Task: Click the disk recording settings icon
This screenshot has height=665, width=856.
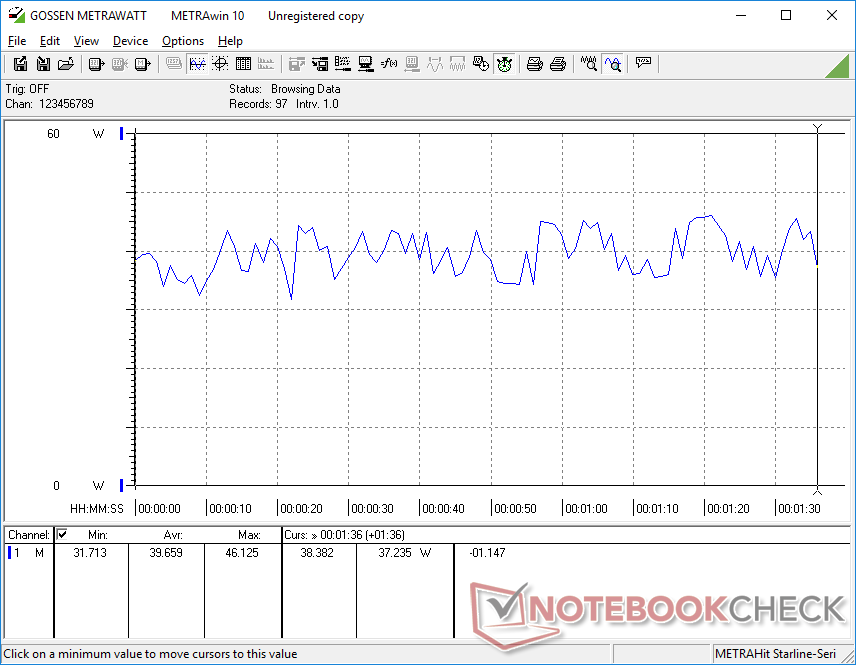Action: pyautogui.click(x=320, y=64)
